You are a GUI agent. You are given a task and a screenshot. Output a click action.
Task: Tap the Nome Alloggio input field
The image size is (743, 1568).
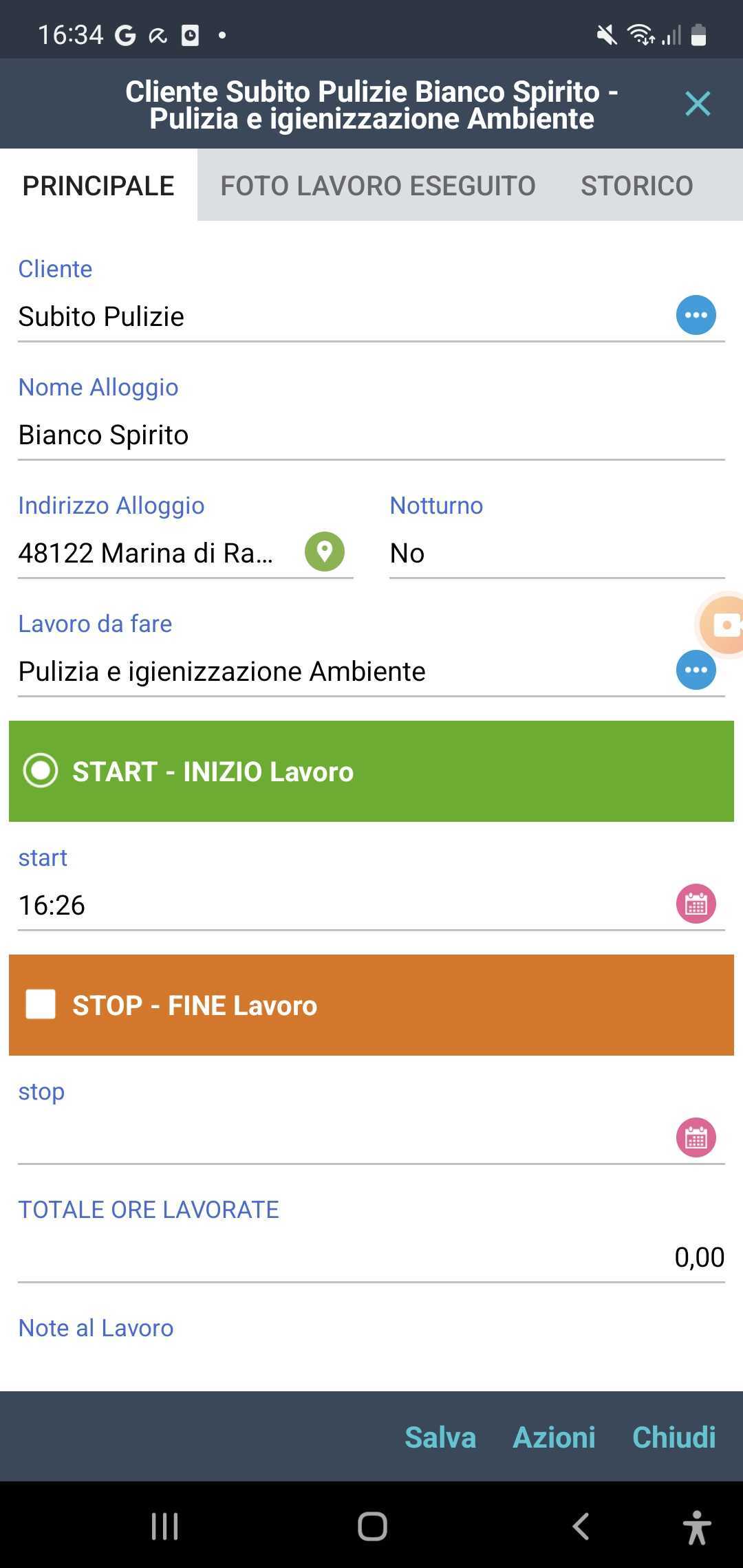370,435
